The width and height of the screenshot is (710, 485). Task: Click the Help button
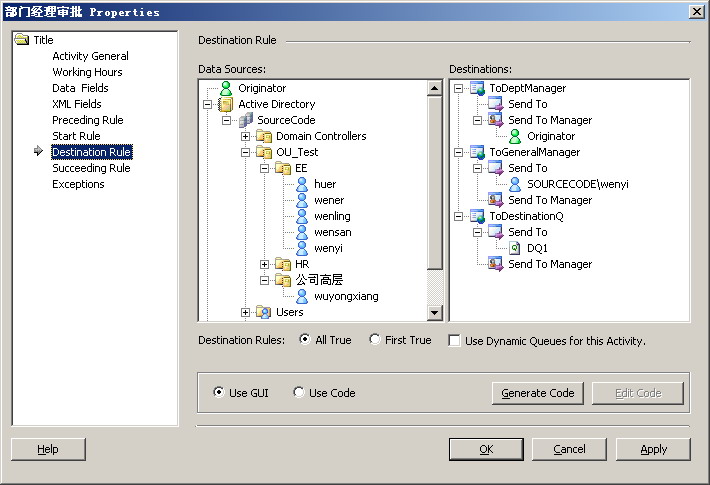pos(48,449)
